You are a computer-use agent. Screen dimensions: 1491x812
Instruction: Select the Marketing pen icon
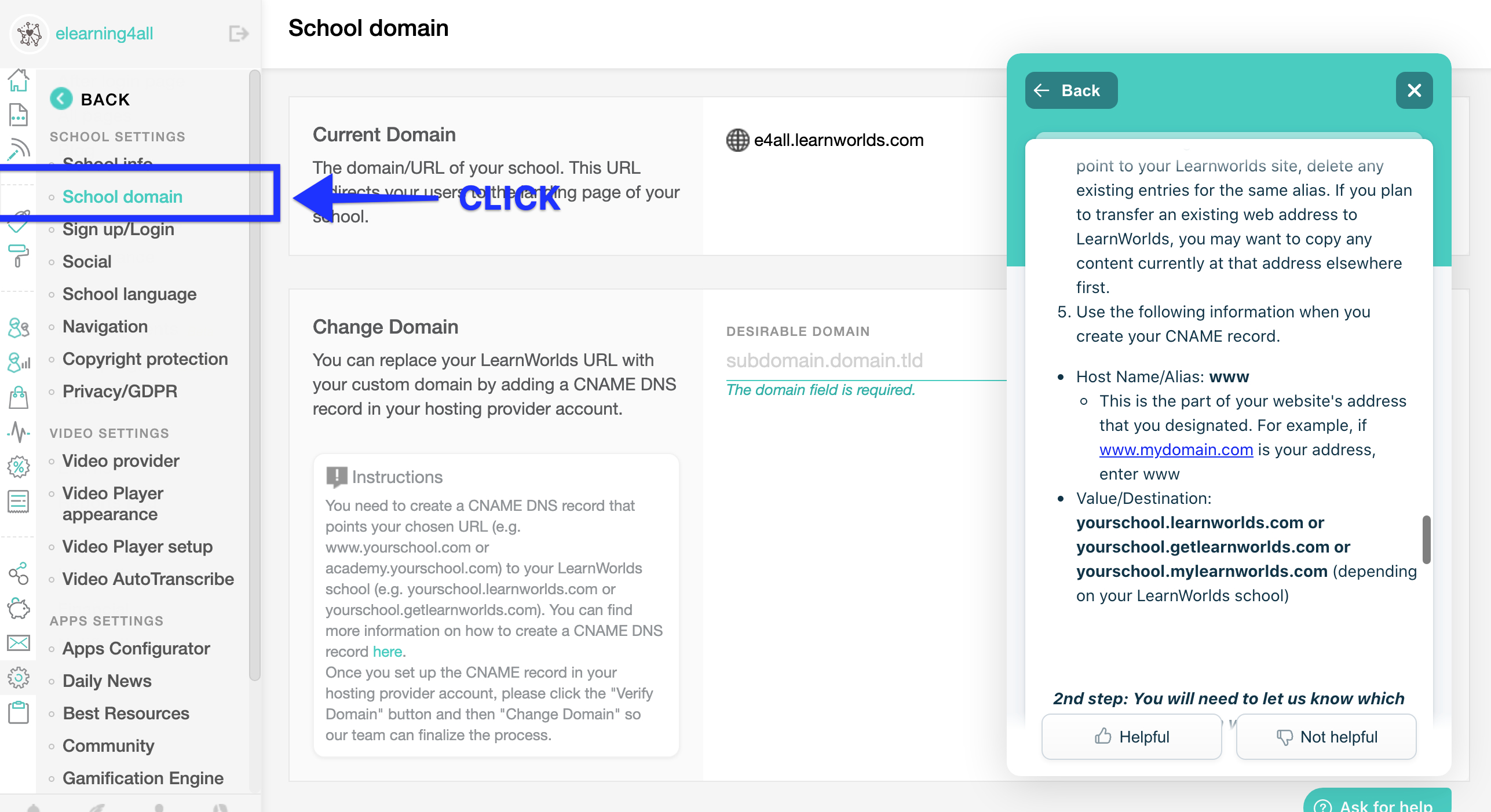pos(19,149)
